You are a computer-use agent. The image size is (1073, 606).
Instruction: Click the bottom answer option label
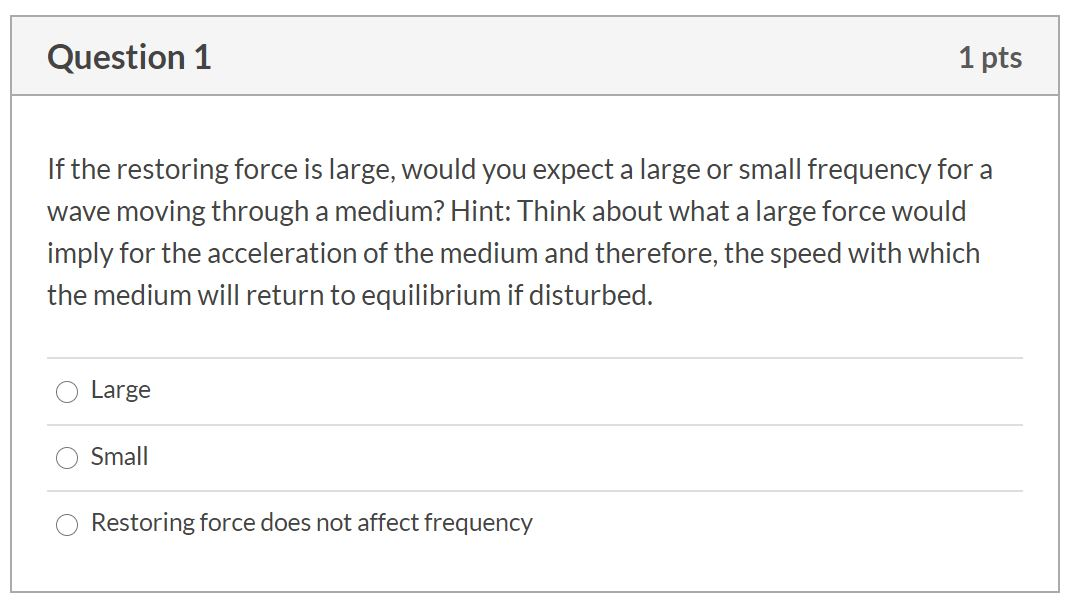click(311, 522)
